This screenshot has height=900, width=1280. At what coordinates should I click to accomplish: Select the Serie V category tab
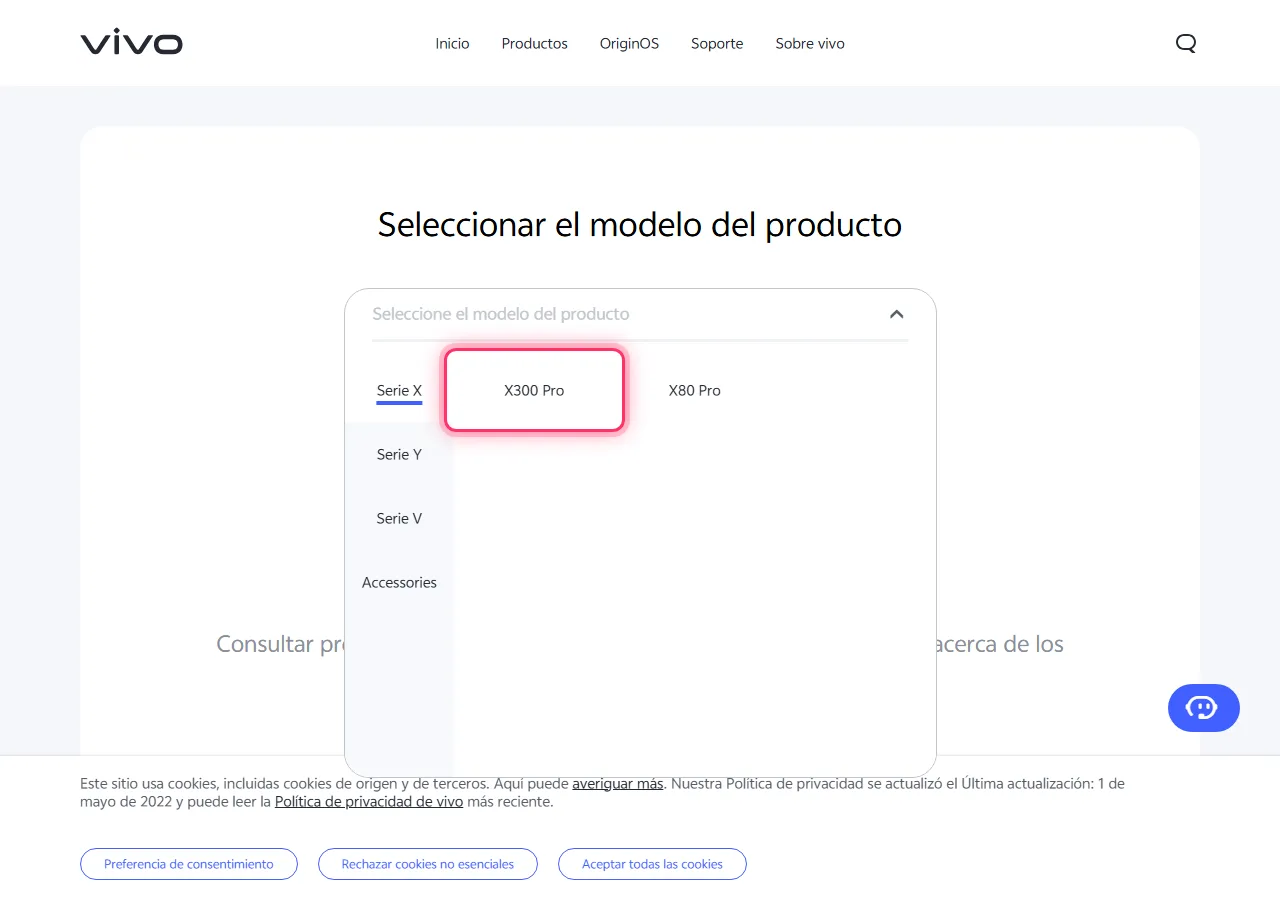[x=399, y=518]
